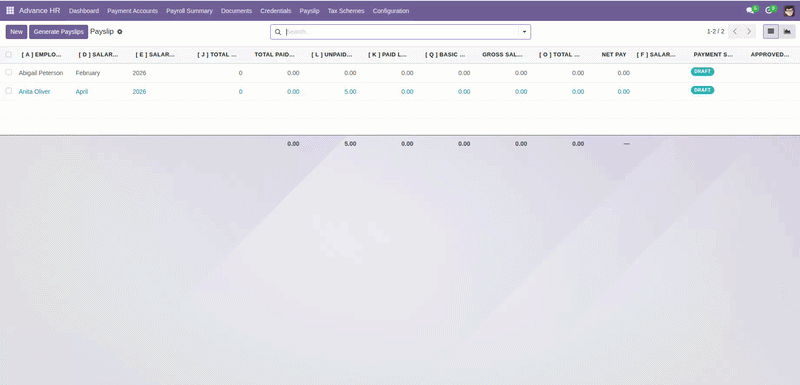Viewport: 800px width, 385px height.
Task: Open the activities clock icon
Action: (x=769, y=10)
